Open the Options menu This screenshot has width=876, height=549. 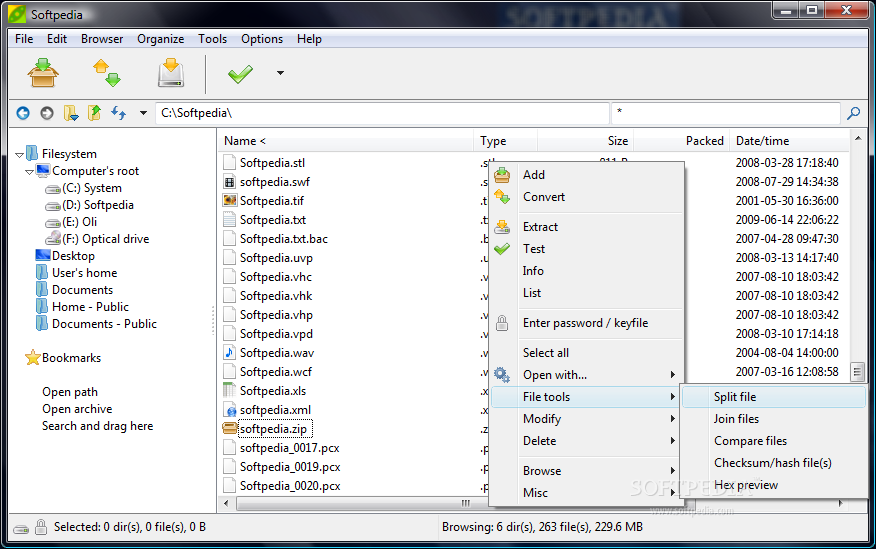(262, 39)
